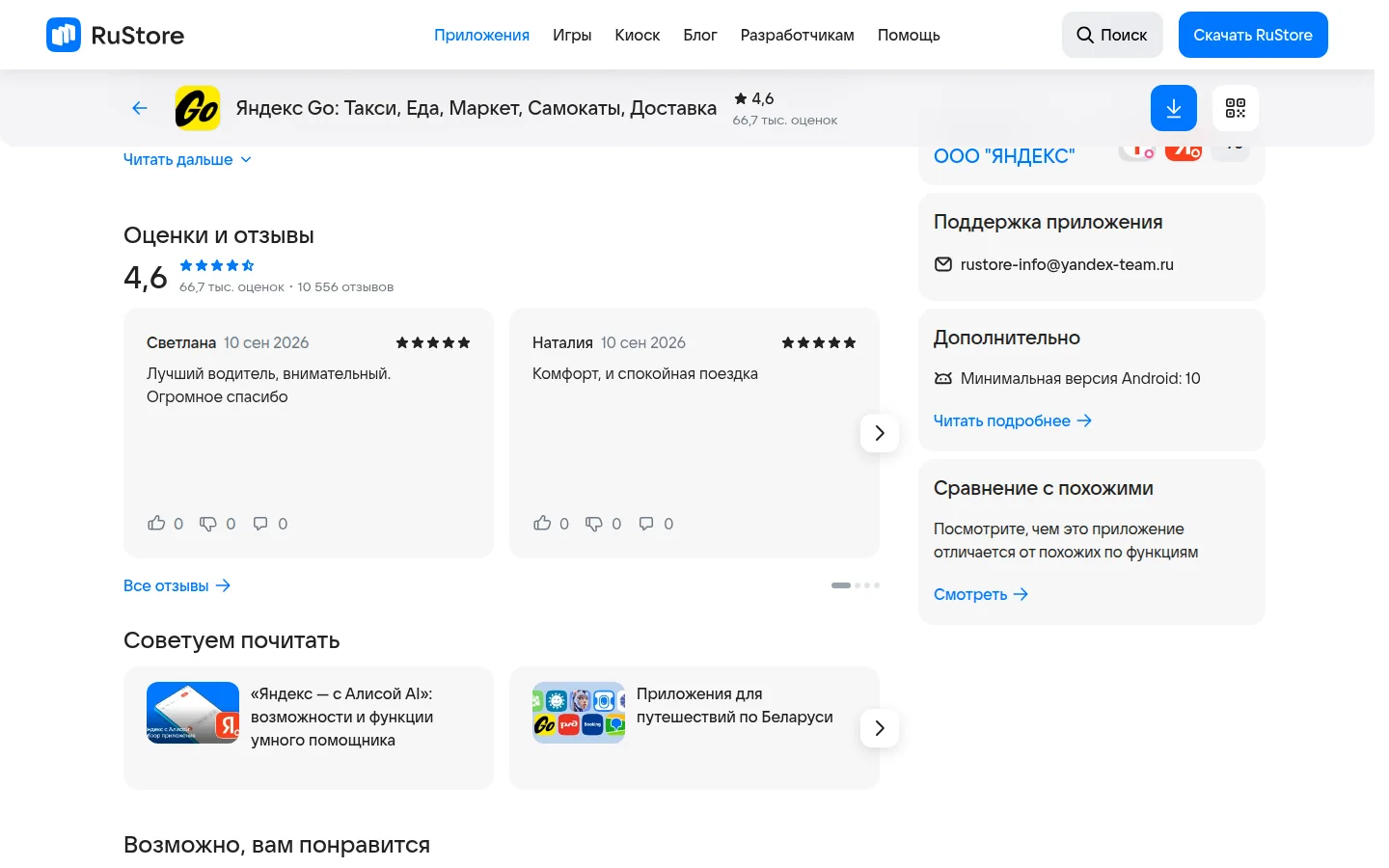
Task: Select the active reviews pagination indicator
Action: pyautogui.click(x=841, y=585)
